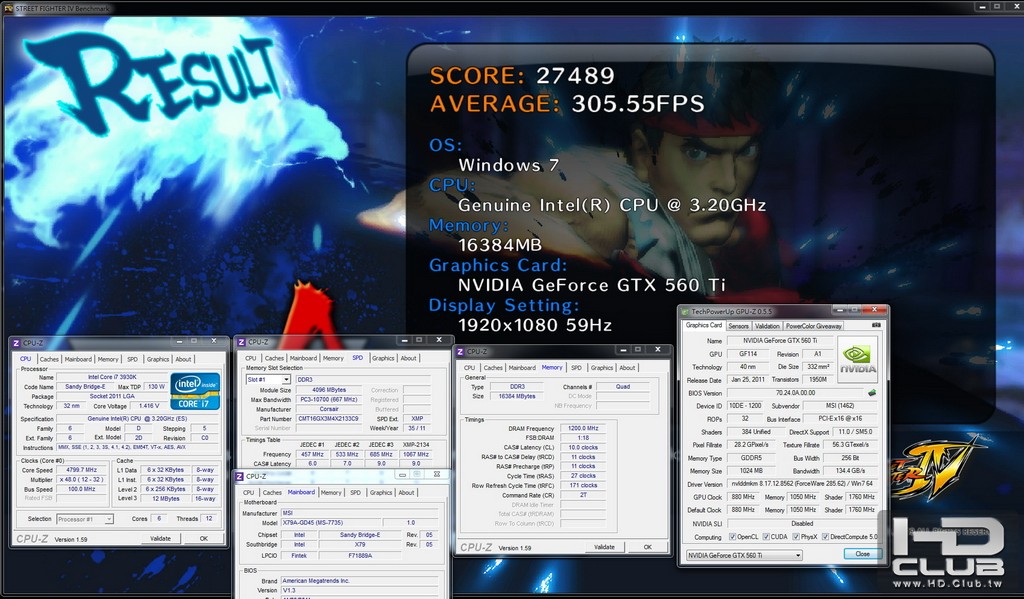The width and height of the screenshot is (1024, 599).
Task: Open Memory tab in CPU-Z SPD window
Action: click(x=332, y=358)
